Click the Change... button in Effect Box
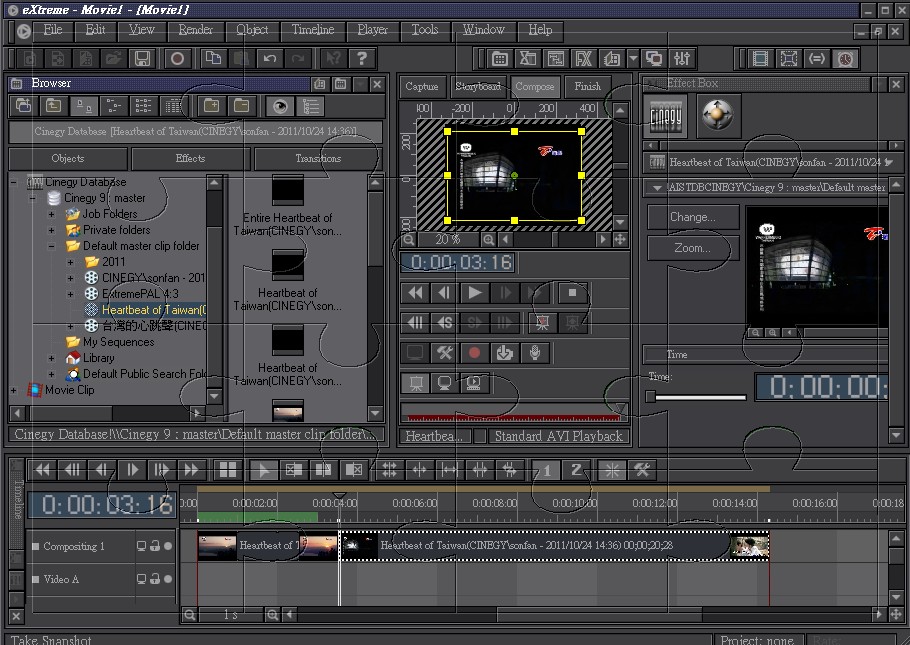This screenshot has height=645, width=910. pyautogui.click(x=692, y=217)
